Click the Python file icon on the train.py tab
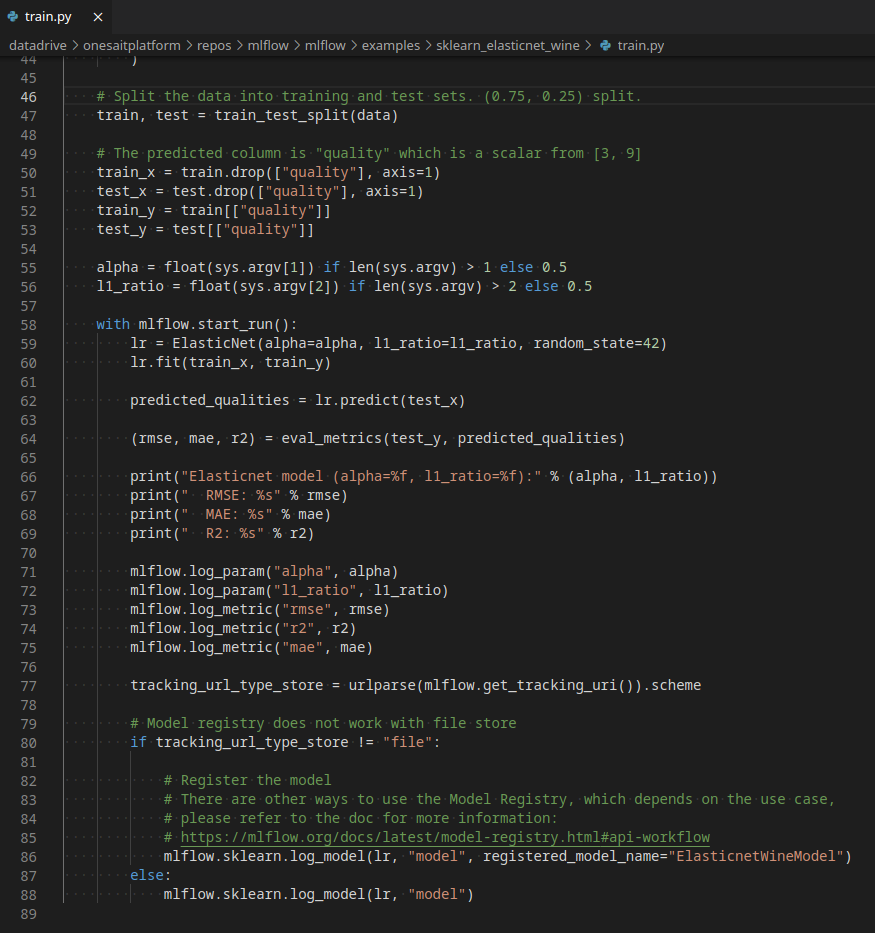This screenshot has height=933, width=875. coord(12,17)
